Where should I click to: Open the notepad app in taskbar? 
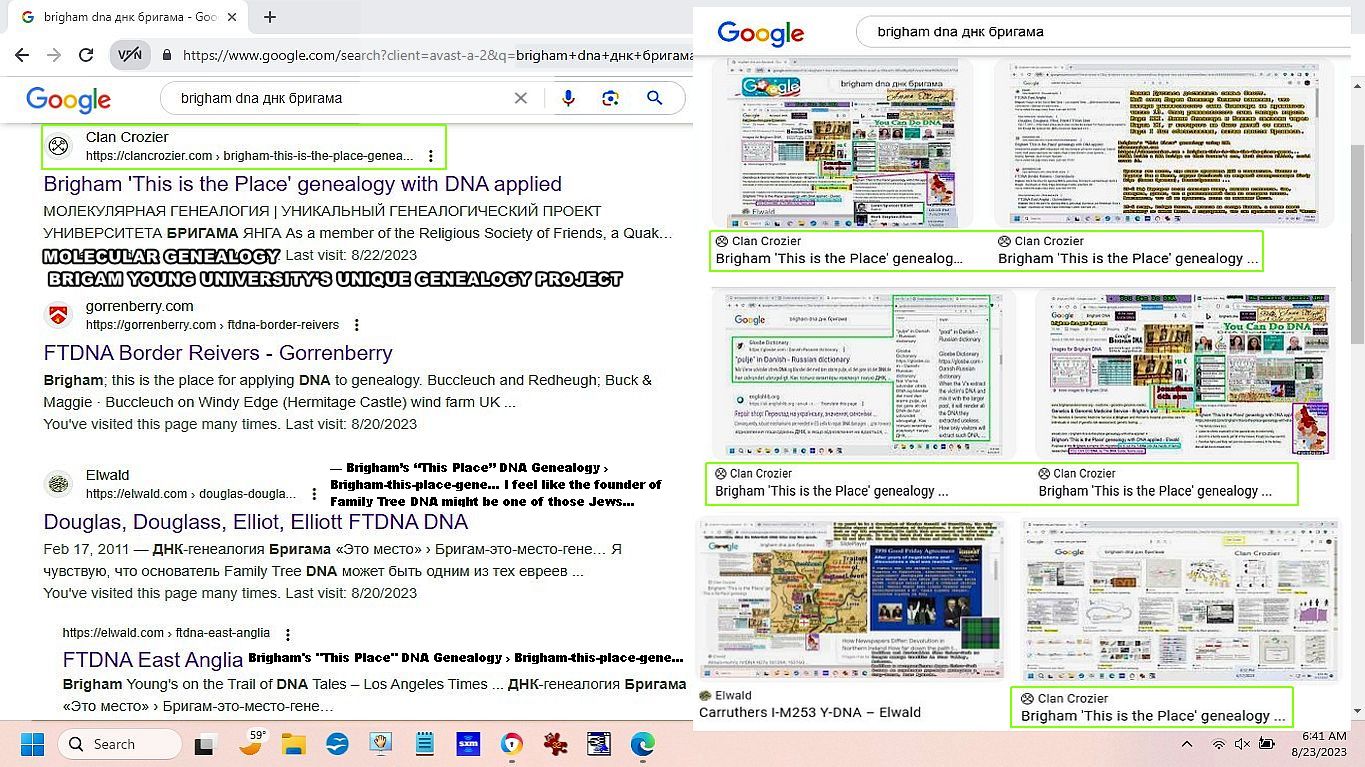click(425, 744)
